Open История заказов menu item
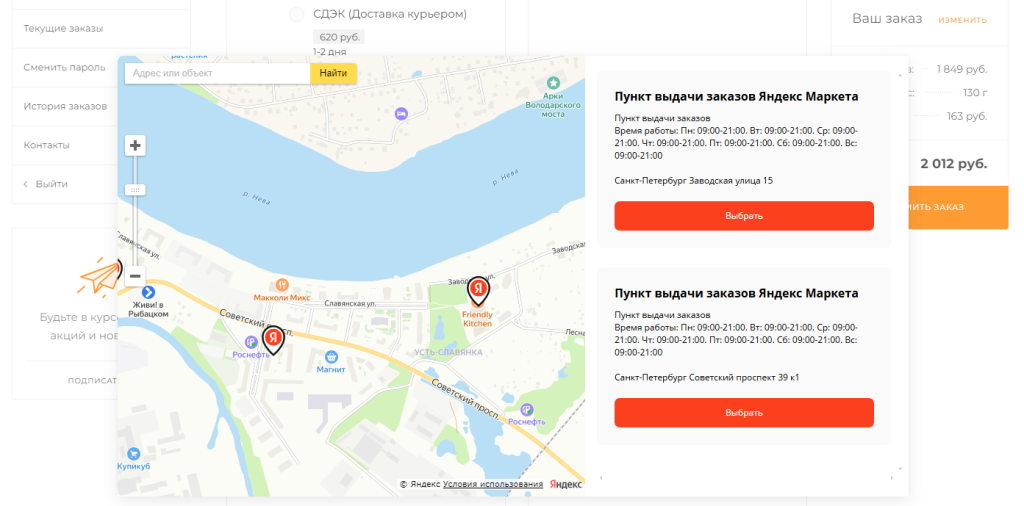1024x506 pixels. [x=65, y=106]
